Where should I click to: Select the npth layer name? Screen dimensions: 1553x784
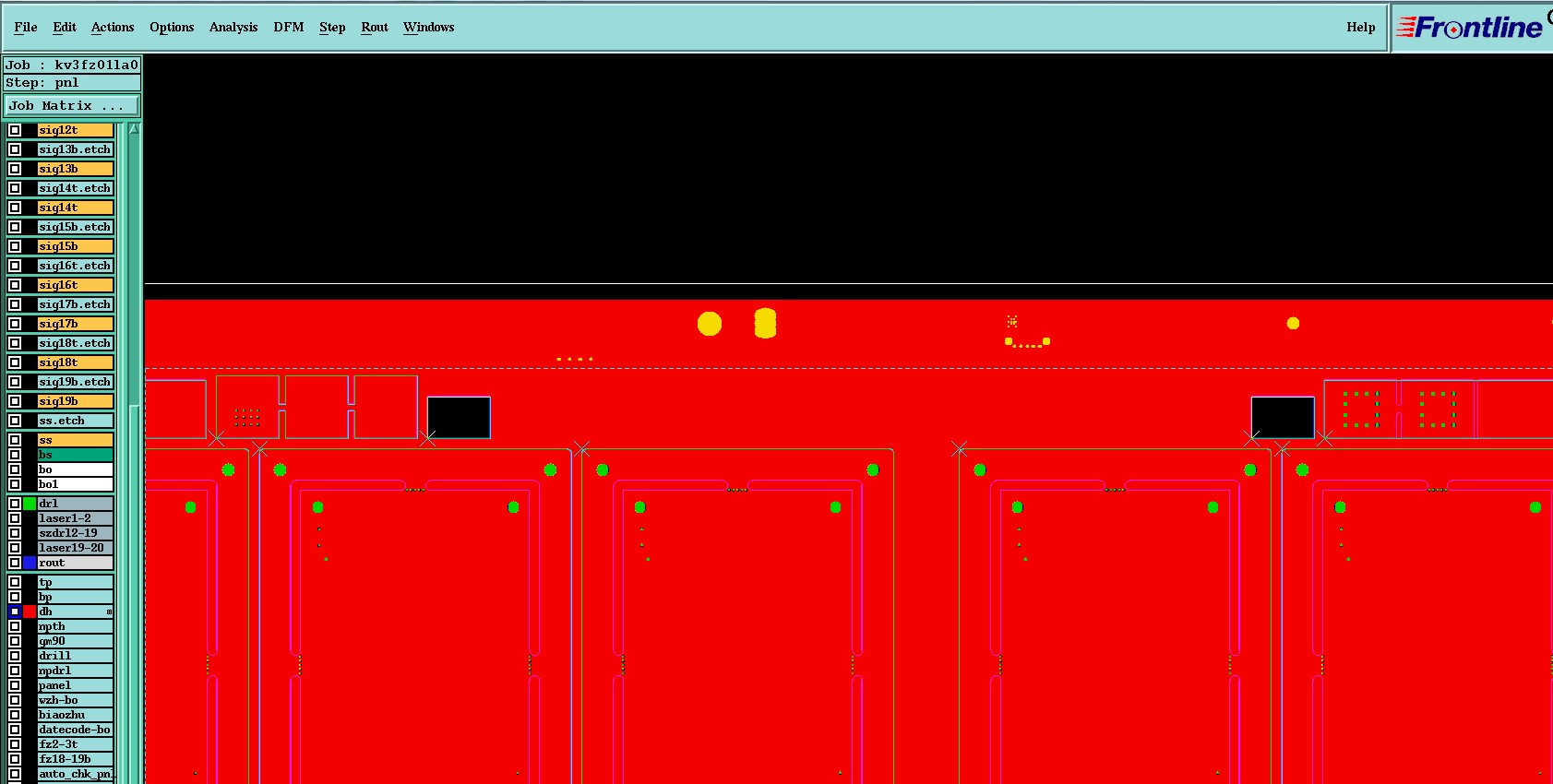[x=76, y=626]
